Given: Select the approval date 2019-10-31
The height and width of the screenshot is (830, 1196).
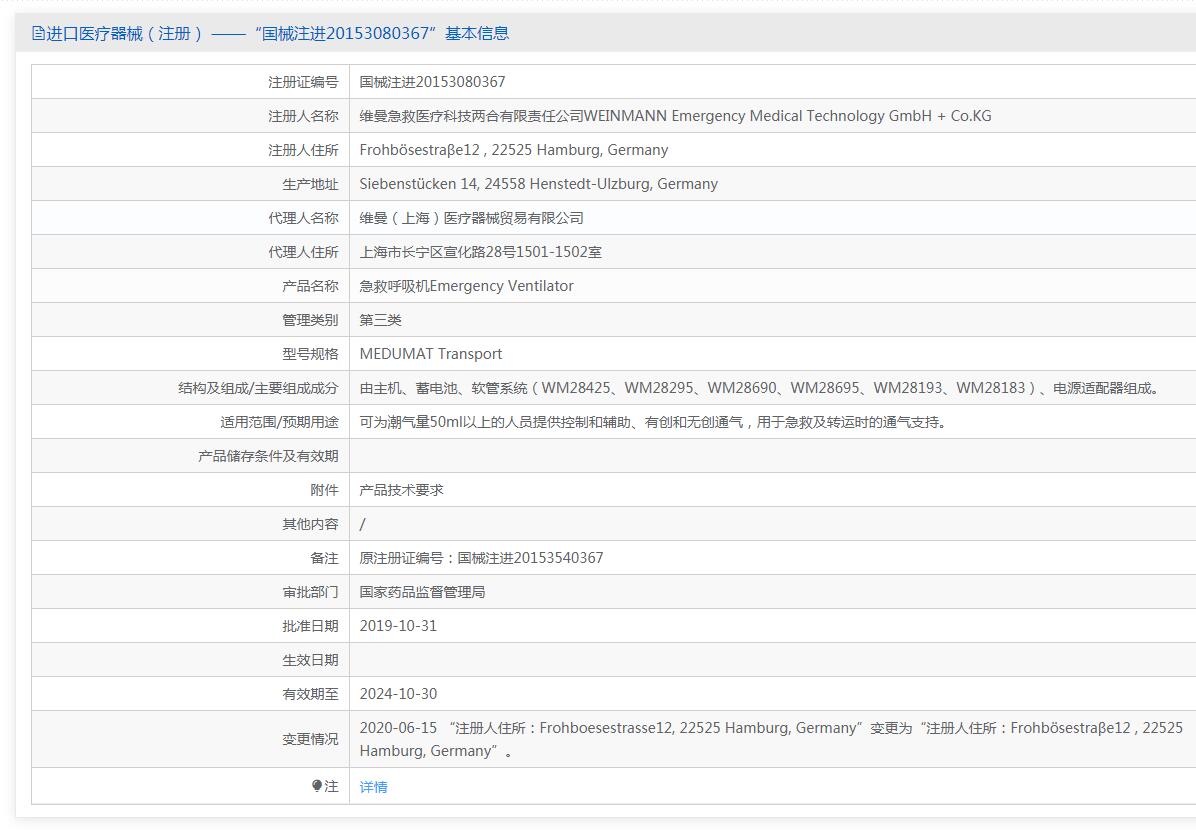Looking at the screenshot, I should pos(398,626).
